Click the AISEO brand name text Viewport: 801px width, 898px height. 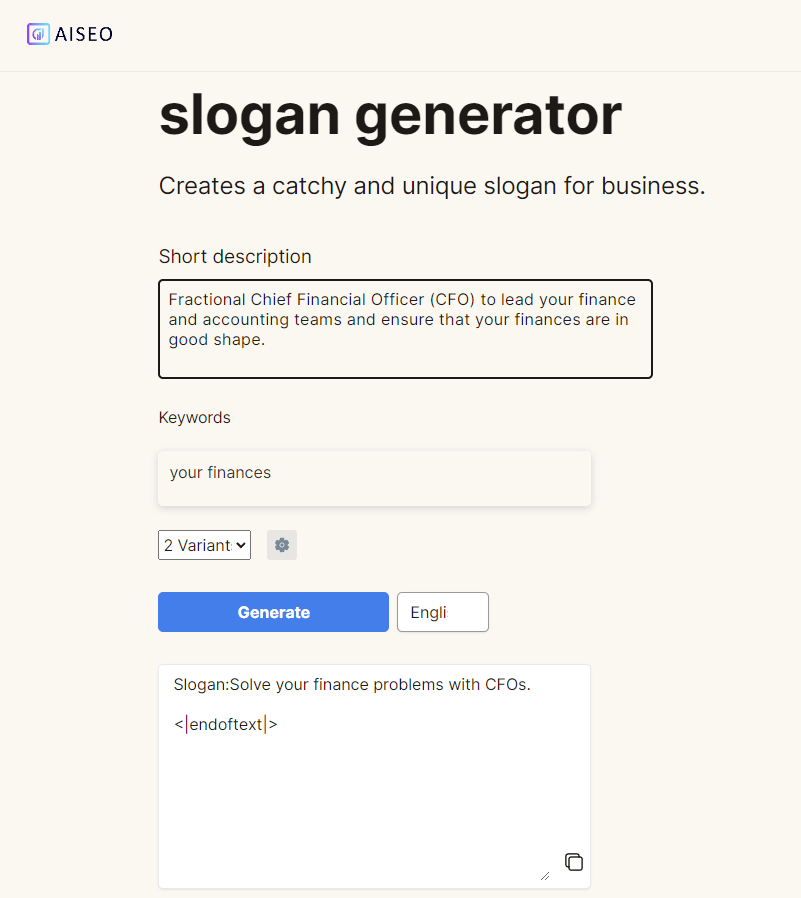[x=84, y=34]
